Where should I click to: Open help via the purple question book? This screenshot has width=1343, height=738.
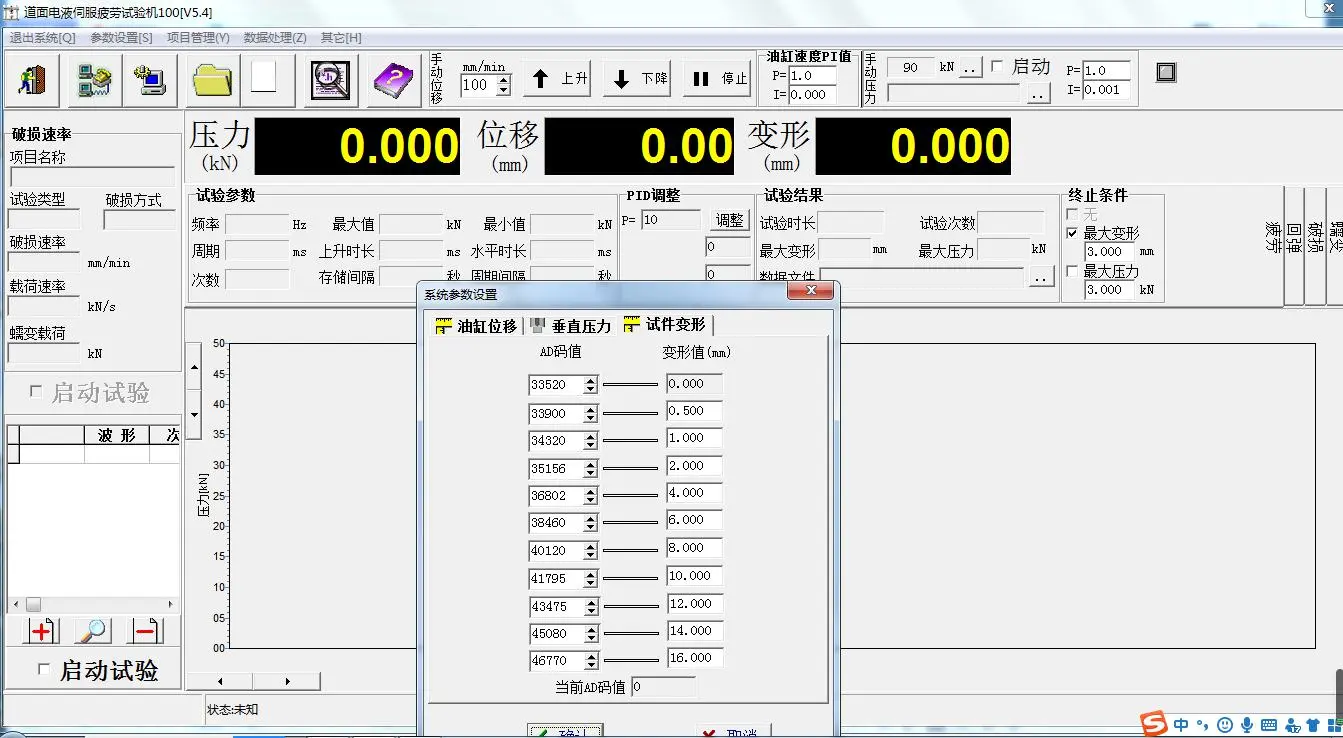pyautogui.click(x=395, y=80)
